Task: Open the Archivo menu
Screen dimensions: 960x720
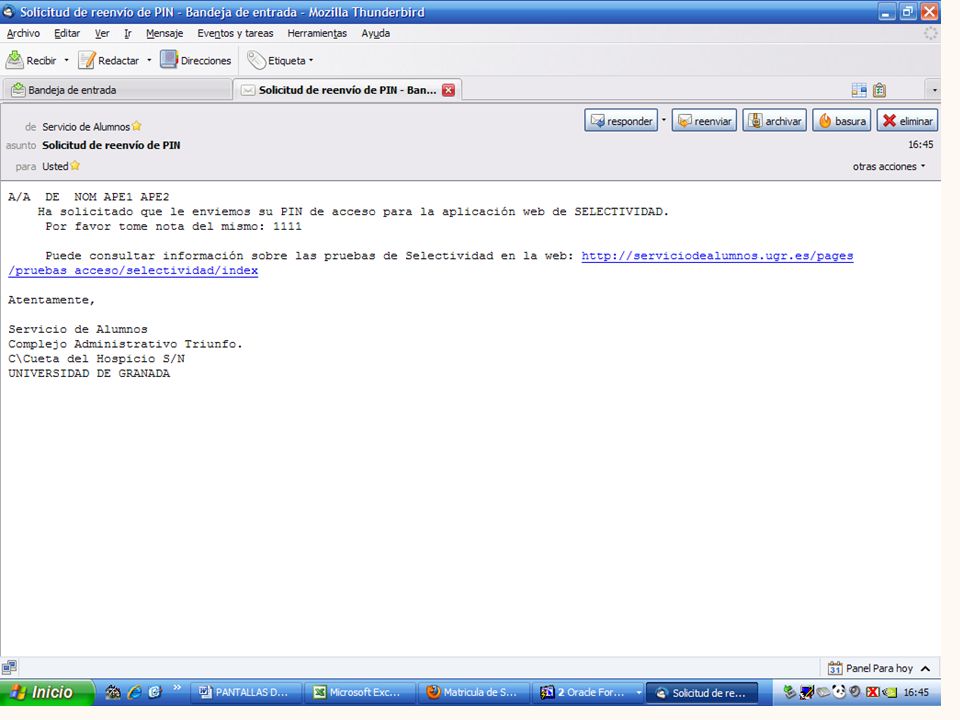Action: pyautogui.click(x=23, y=33)
